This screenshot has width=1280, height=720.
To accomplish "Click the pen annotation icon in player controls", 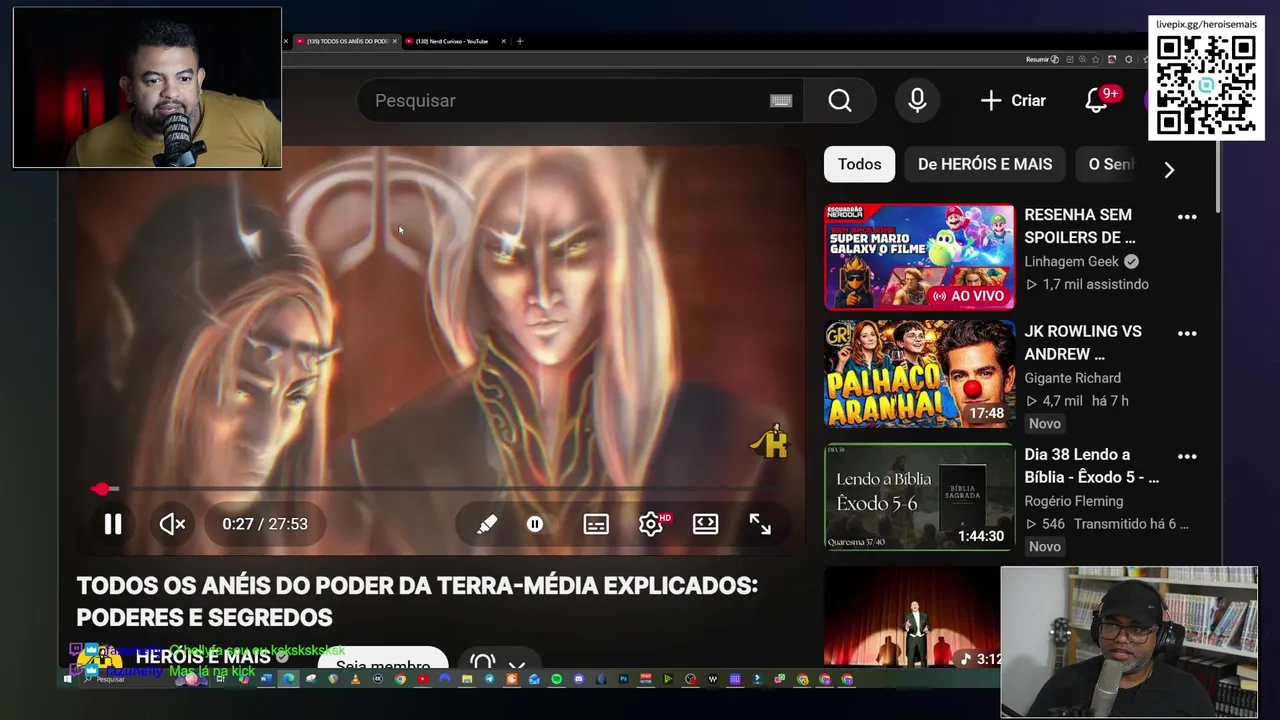I will [487, 524].
